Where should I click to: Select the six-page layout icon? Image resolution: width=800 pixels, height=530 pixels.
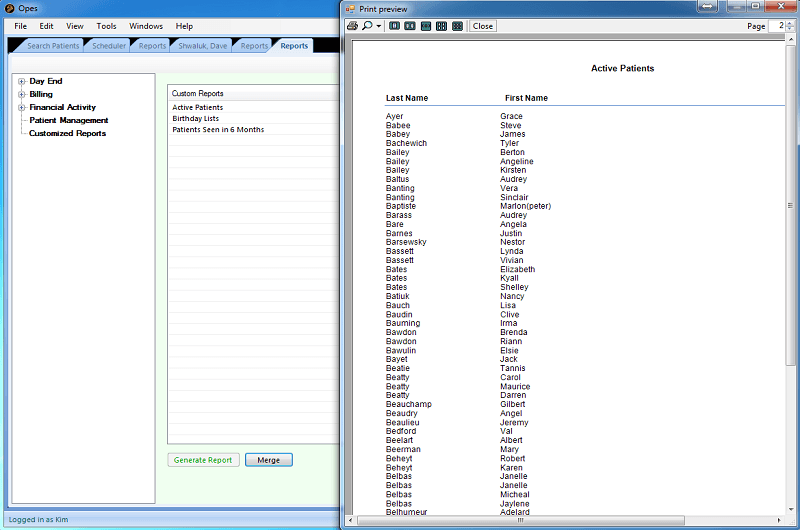[457, 26]
